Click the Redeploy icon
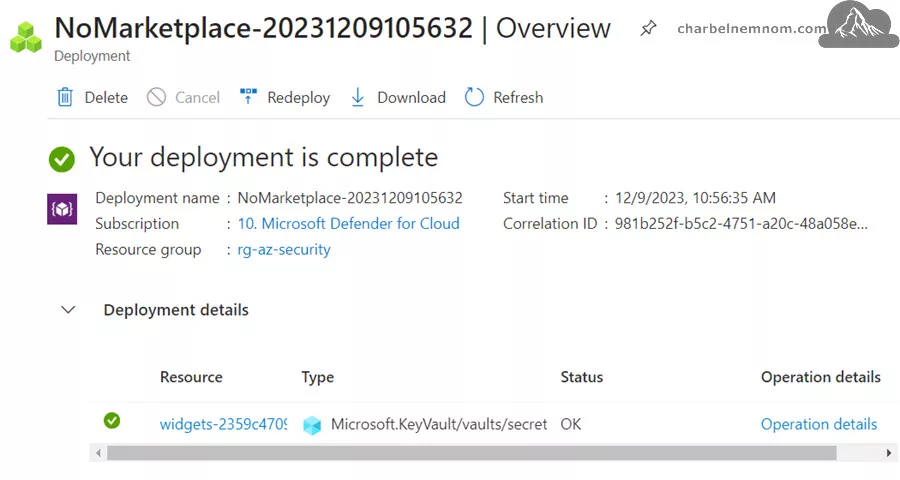 click(248, 96)
